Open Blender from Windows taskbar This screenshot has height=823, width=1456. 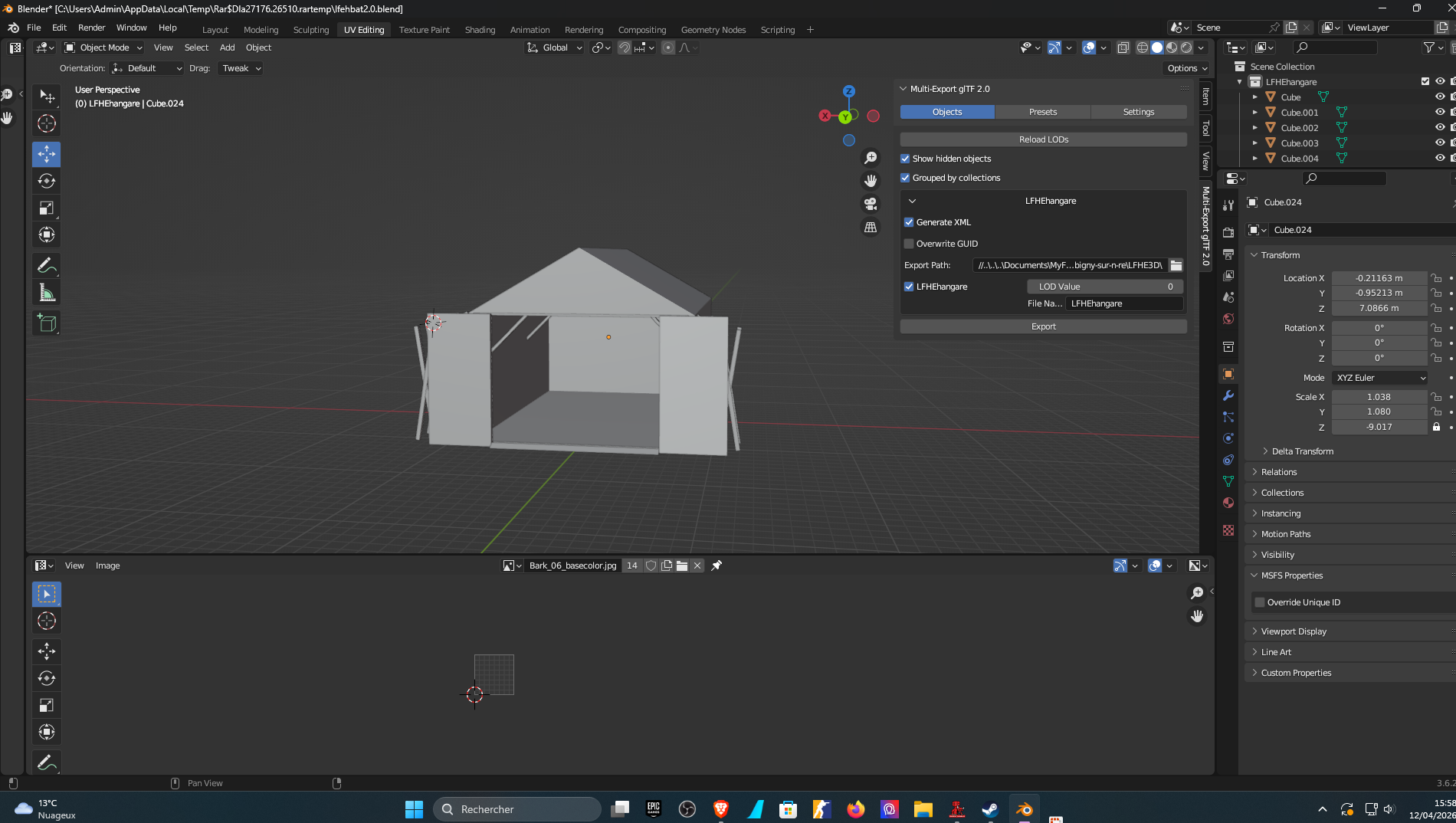click(x=1024, y=809)
